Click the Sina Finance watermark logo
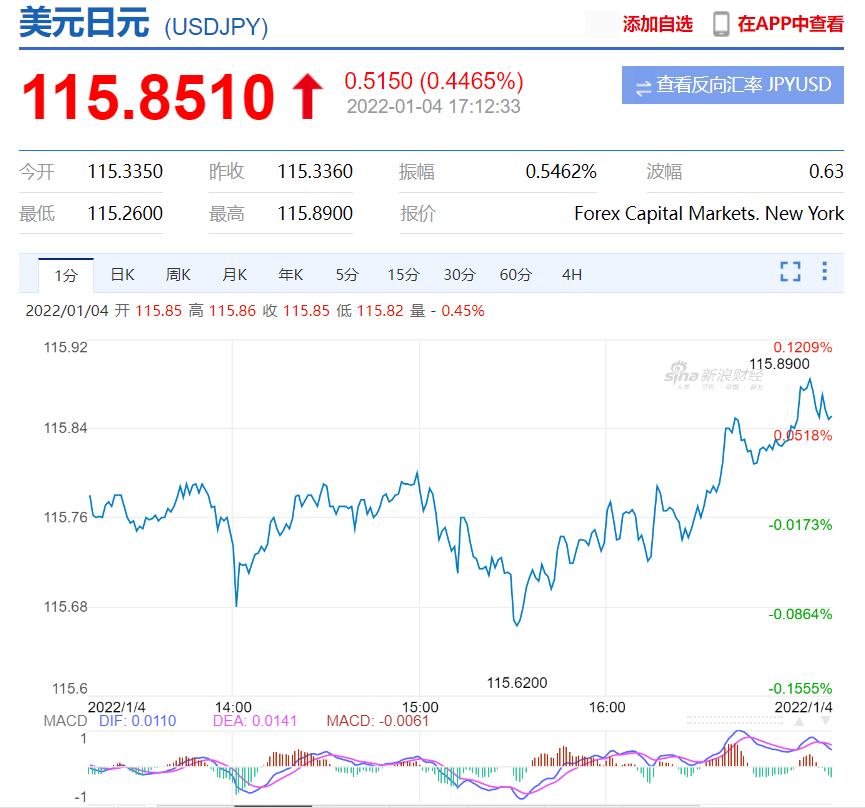The image size is (865, 808). click(714, 375)
